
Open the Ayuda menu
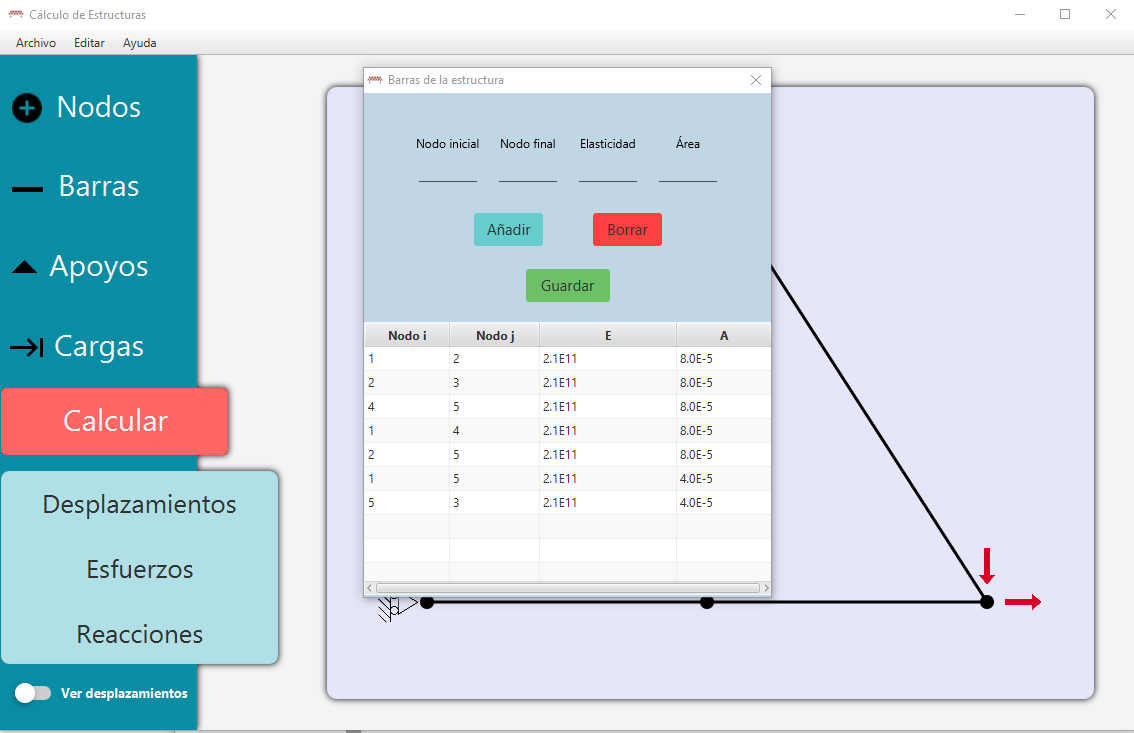point(138,43)
